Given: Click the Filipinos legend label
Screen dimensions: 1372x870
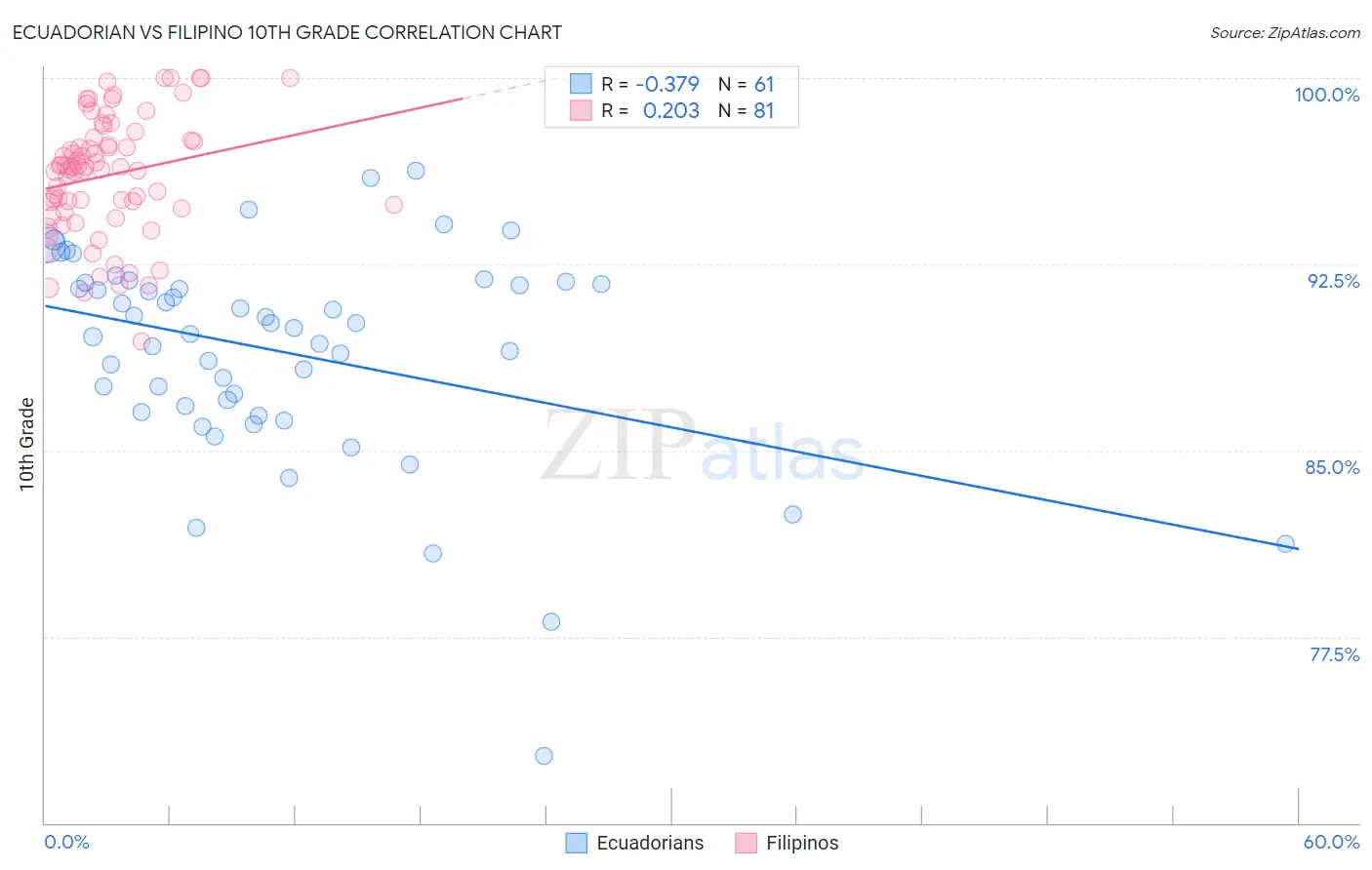Looking at the screenshot, I should pos(802,843).
